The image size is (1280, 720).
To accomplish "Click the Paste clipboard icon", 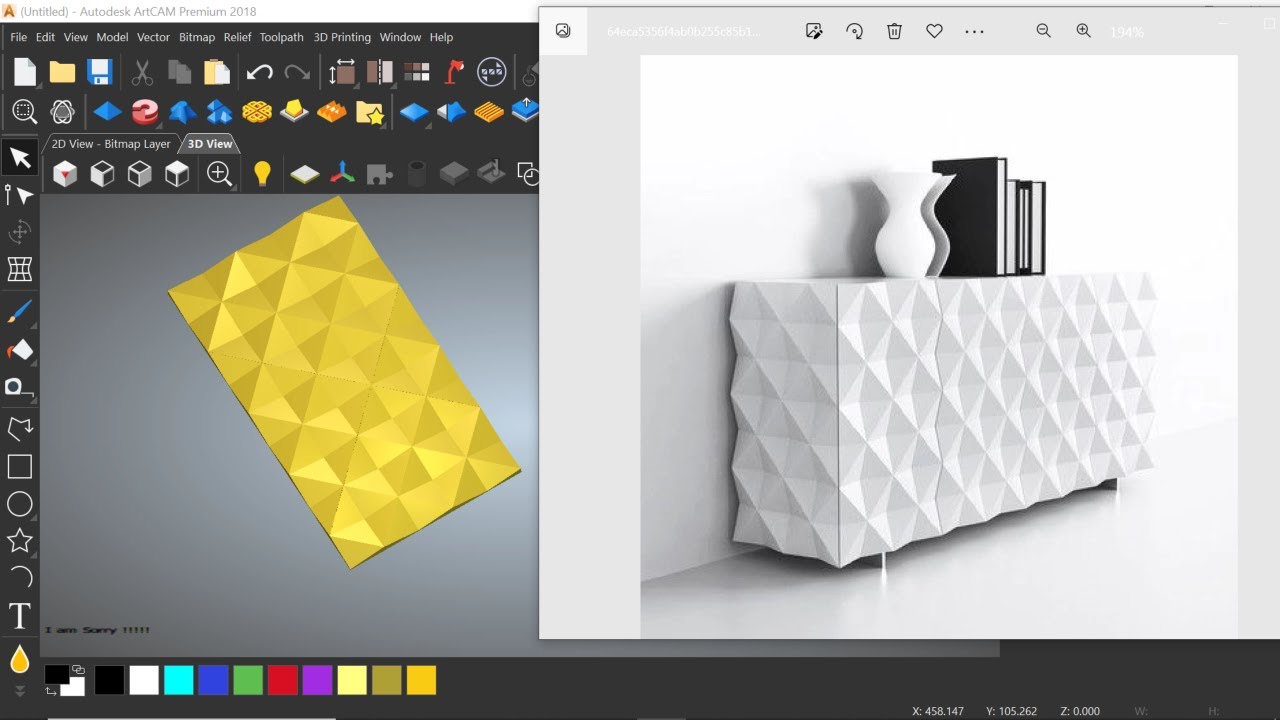I will point(217,72).
